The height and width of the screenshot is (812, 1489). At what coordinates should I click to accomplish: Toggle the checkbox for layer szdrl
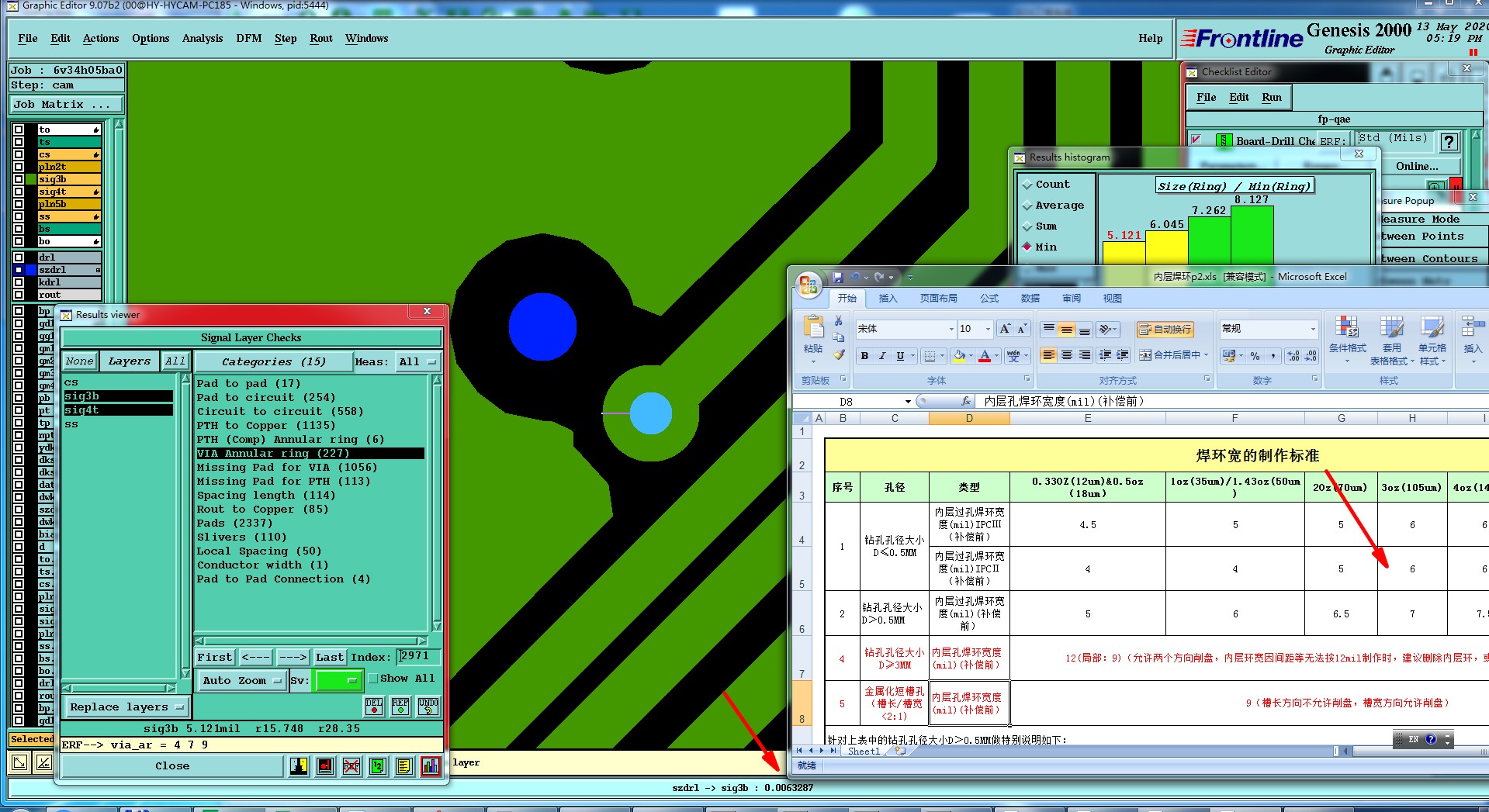(x=19, y=270)
